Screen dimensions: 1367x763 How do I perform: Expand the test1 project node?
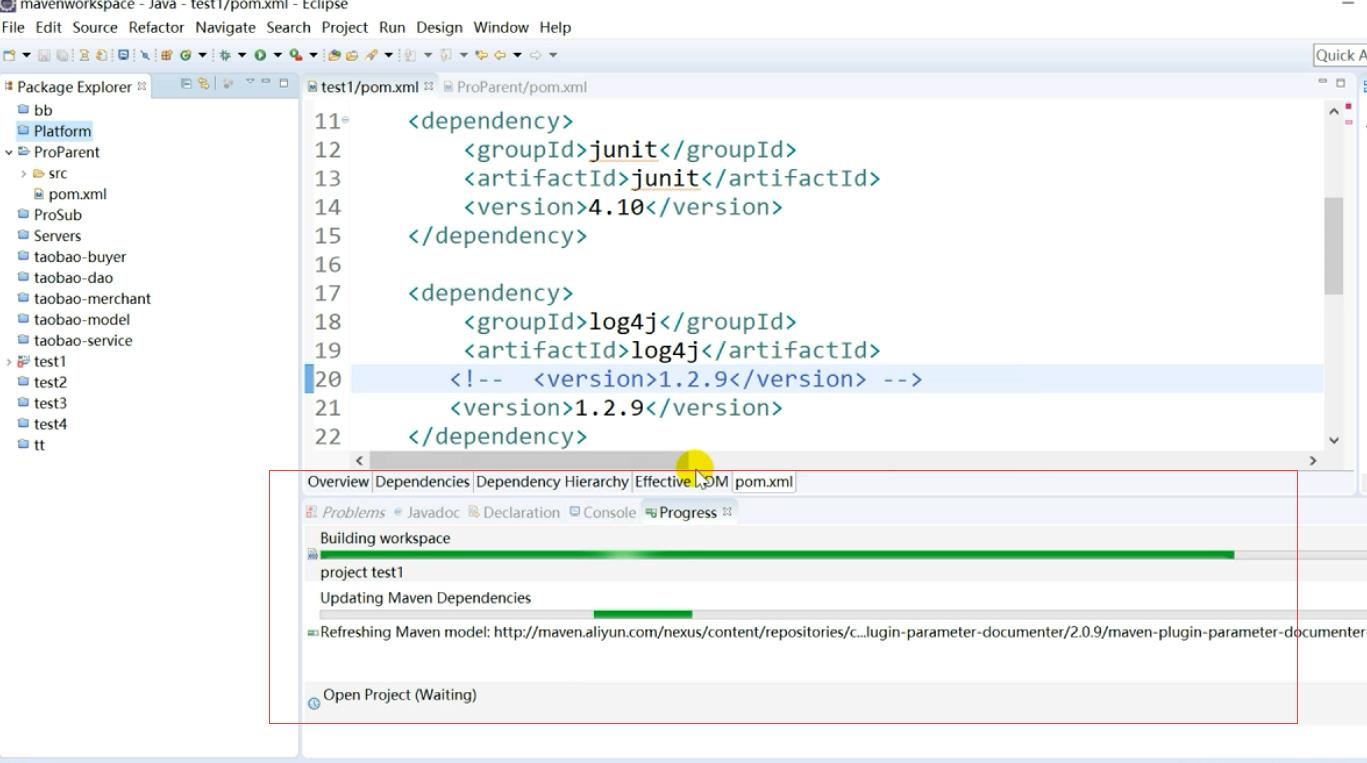coord(9,361)
